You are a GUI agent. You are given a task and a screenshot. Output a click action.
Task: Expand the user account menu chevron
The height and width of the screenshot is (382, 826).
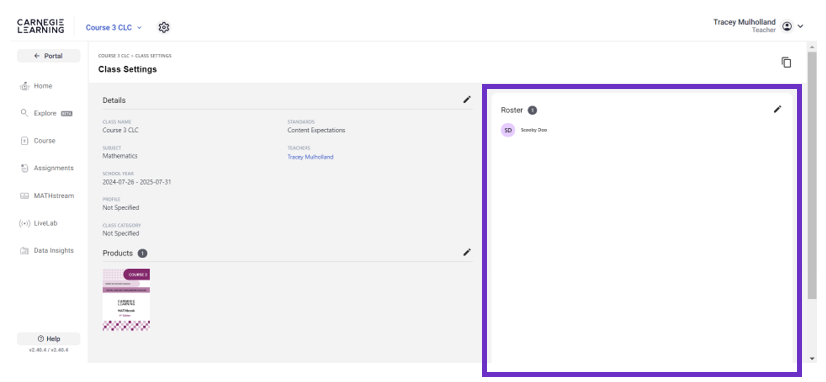click(x=800, y=26)
